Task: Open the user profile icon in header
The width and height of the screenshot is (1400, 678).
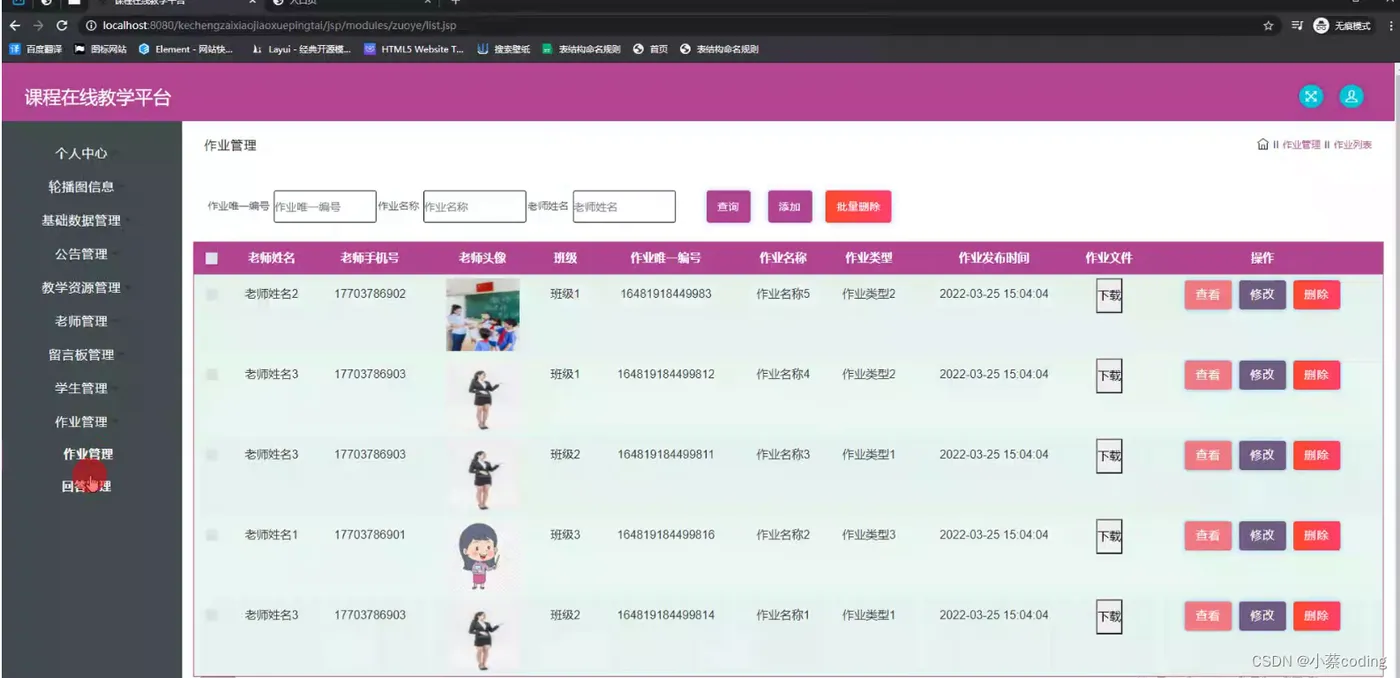Action: pos(1351,96)
